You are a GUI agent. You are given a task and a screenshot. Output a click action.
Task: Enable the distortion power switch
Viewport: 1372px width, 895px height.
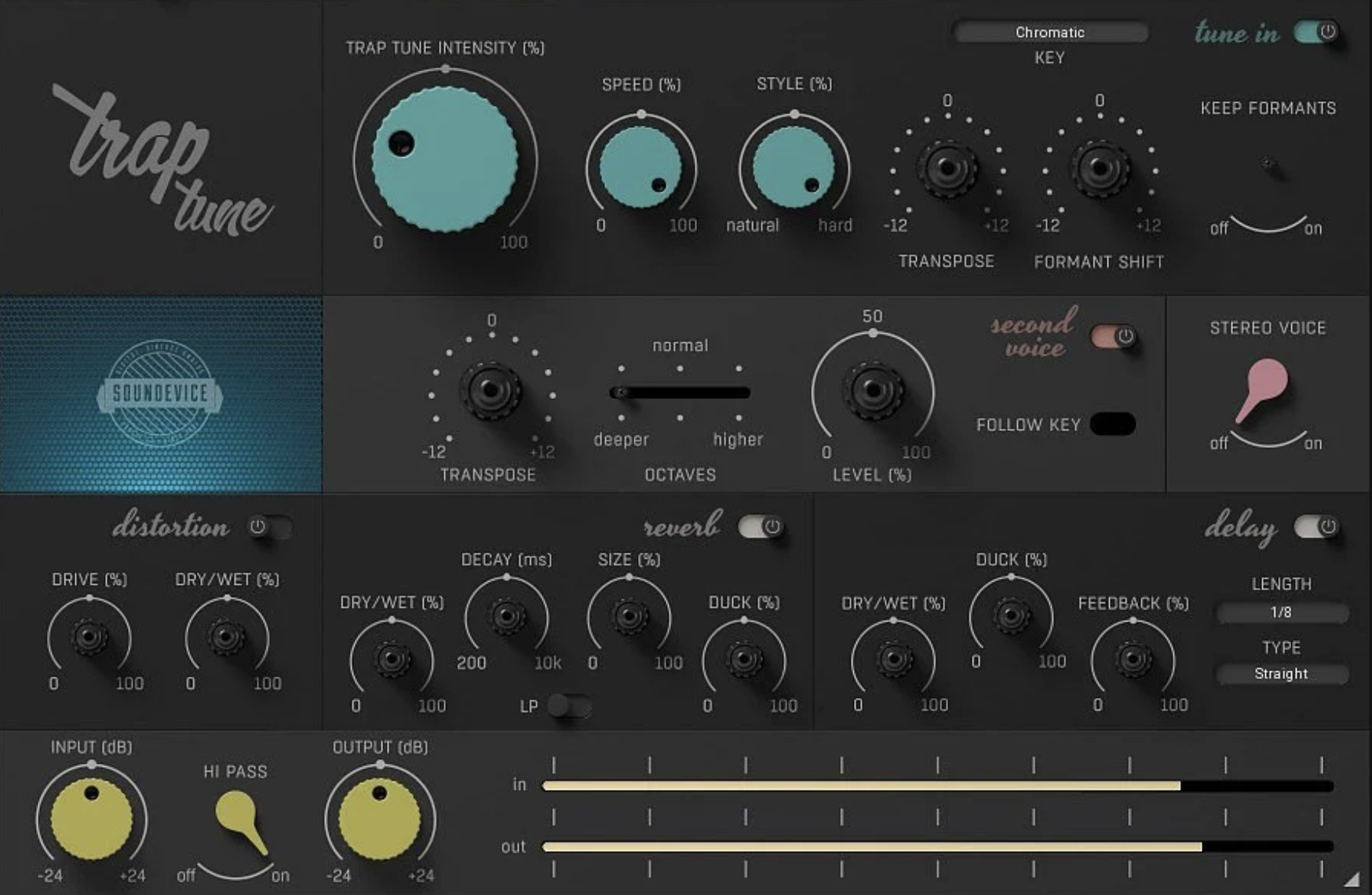pyautogui.click(x=271, y=527)
